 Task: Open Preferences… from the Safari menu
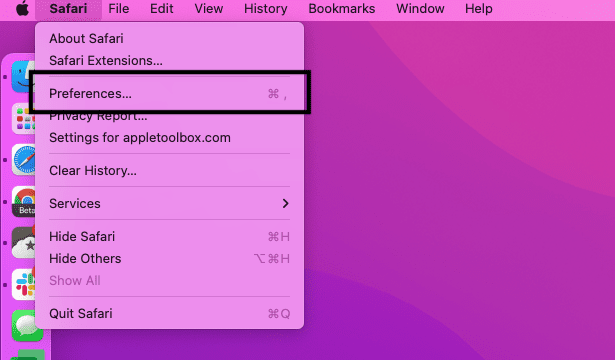tap(169, 93)
